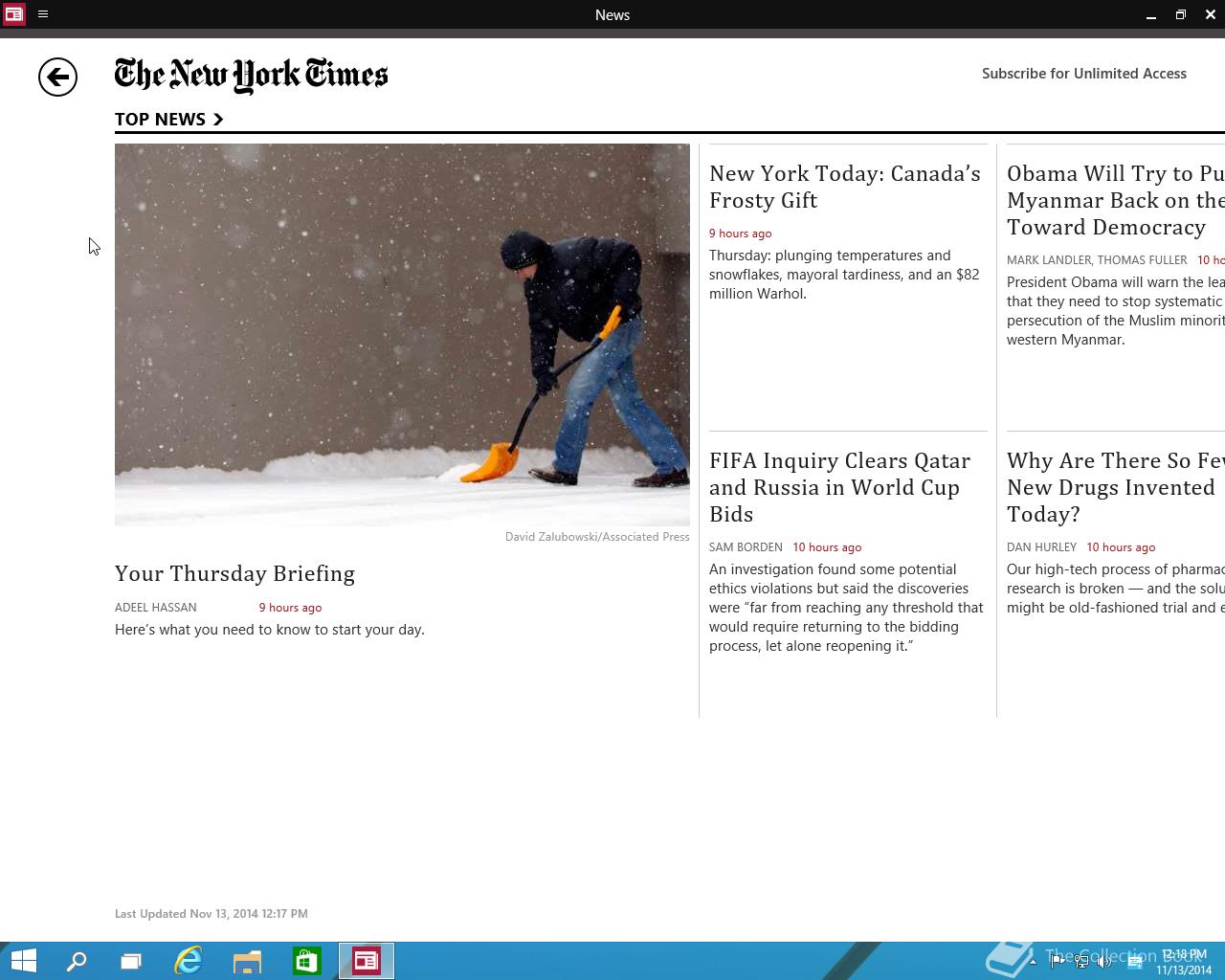Click the FIFA investigation summary paragraph
This screenshot has height=980, width=1225.
pos(847,608)
